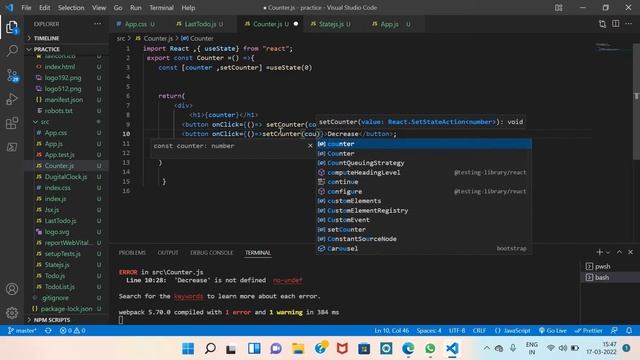640x360 pixels.
Task: Open DugitalClock.js in explorer
Action: pyautogui.click(x=66, y=177)
